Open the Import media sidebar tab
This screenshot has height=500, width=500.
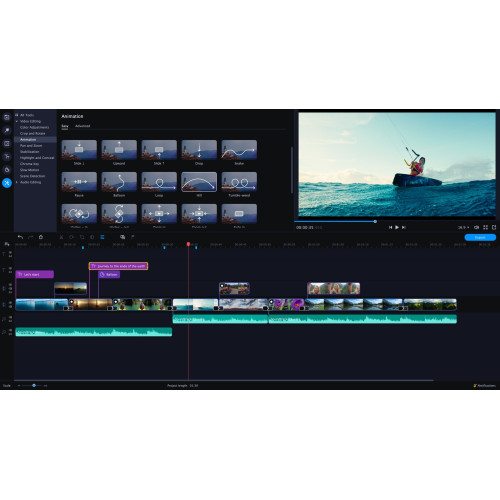point(7,117)
